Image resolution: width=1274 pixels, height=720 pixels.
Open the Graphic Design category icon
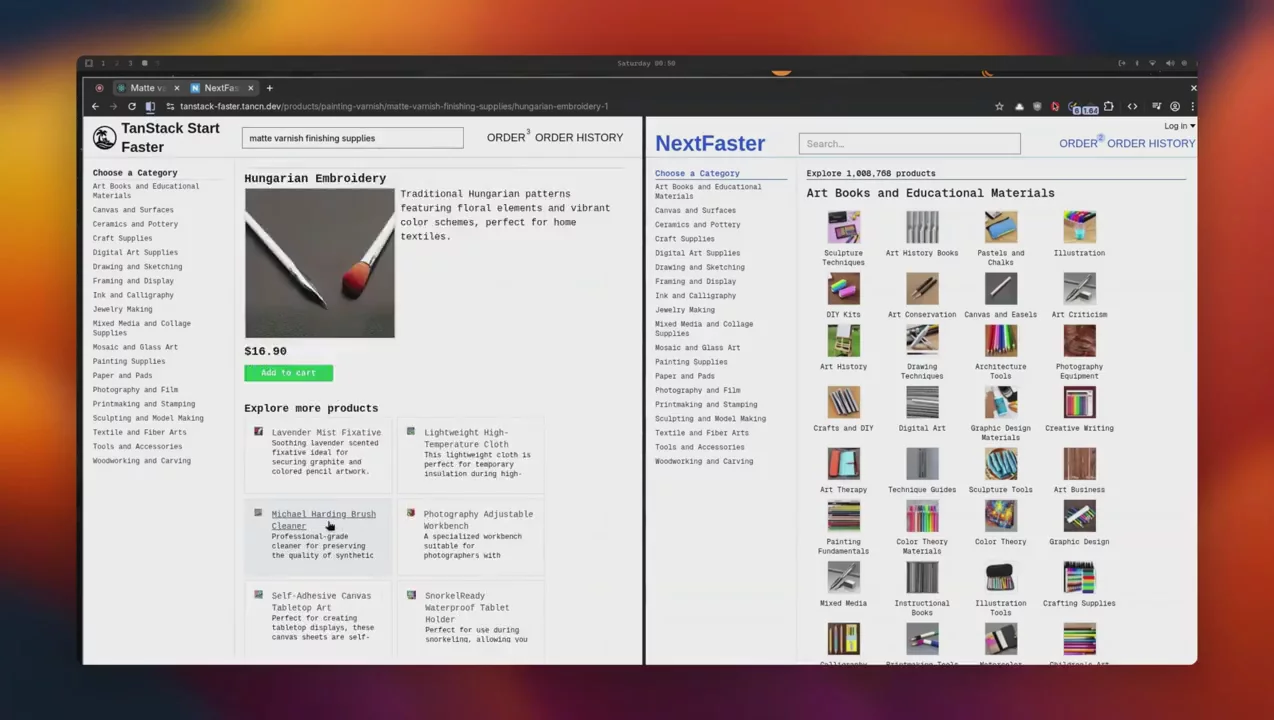coord(1079,516)
